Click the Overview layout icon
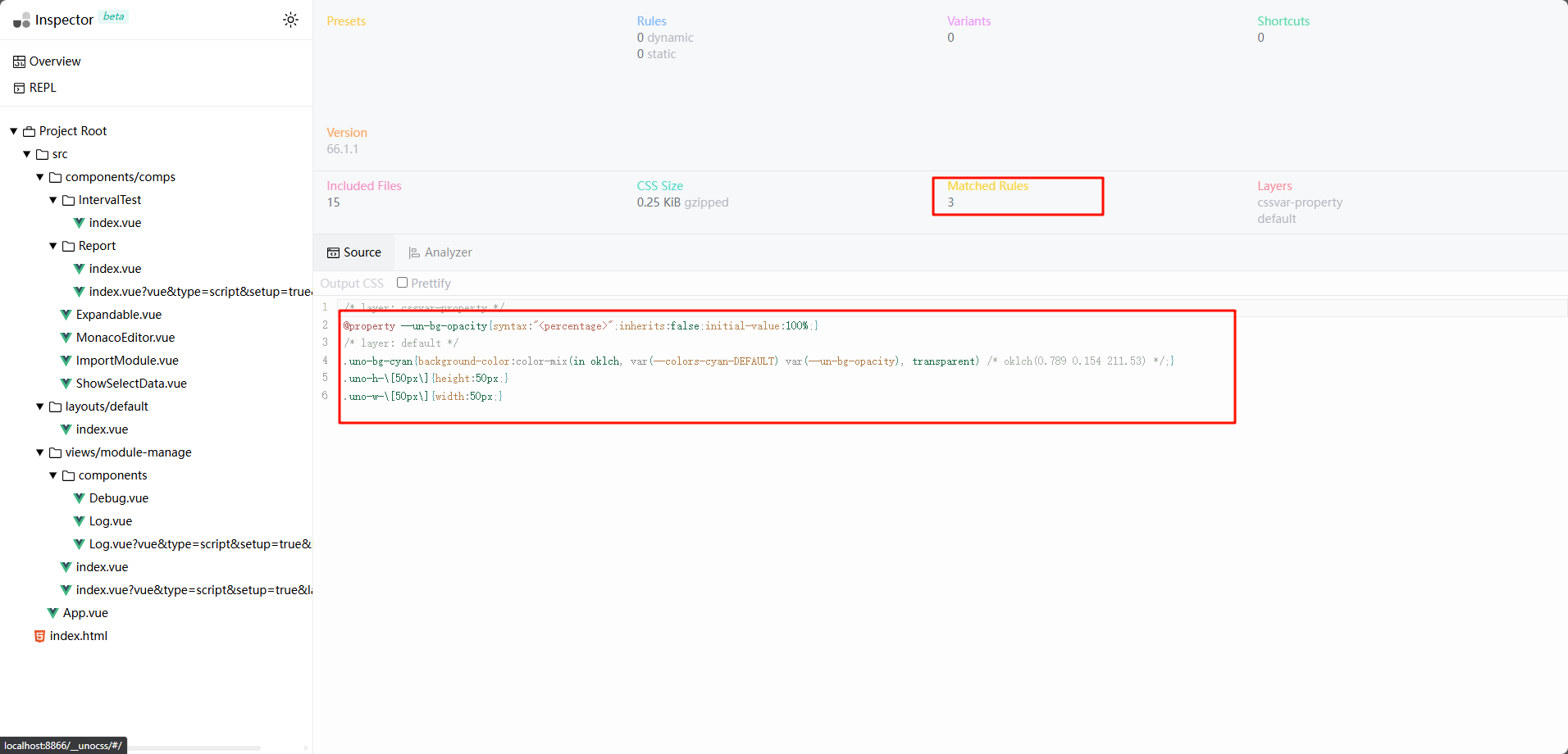Screen dimensions: 1568x754 pyautogui.click(x=20, y=61)
